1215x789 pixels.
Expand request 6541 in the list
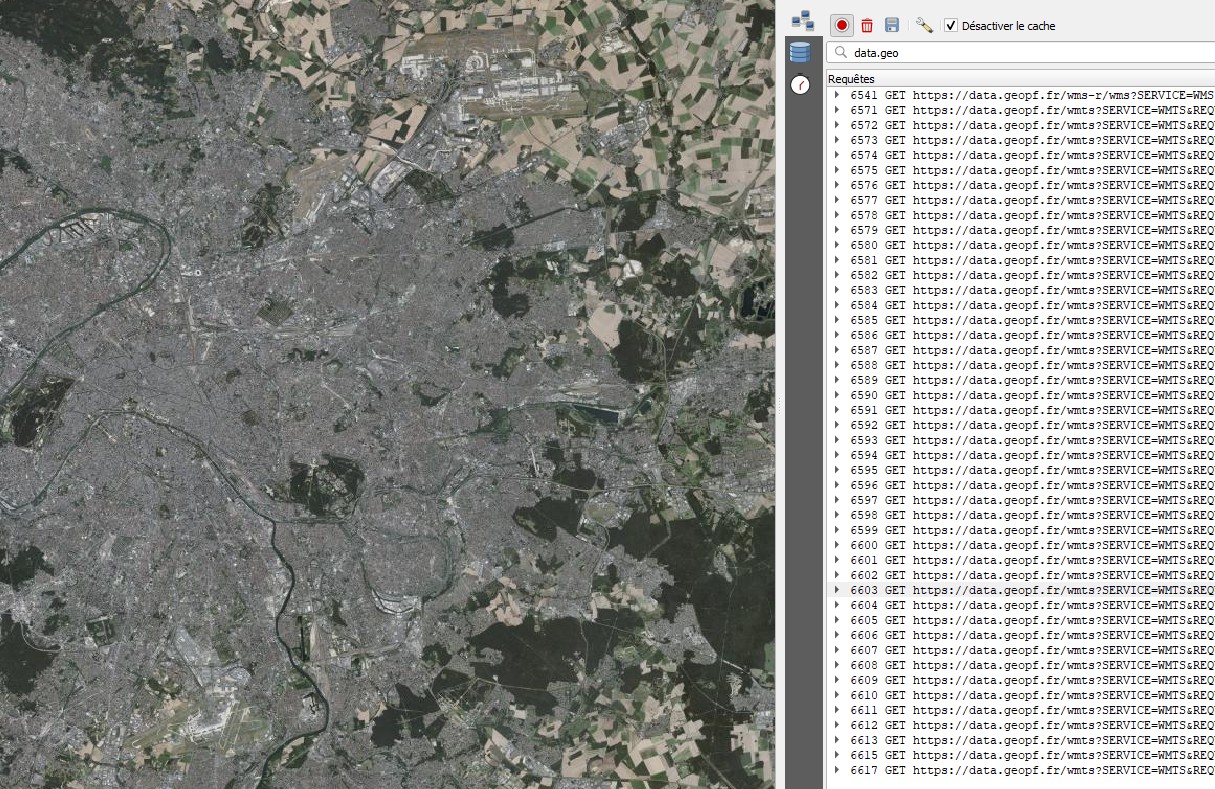pyautogui.click(x=837, y=95)
